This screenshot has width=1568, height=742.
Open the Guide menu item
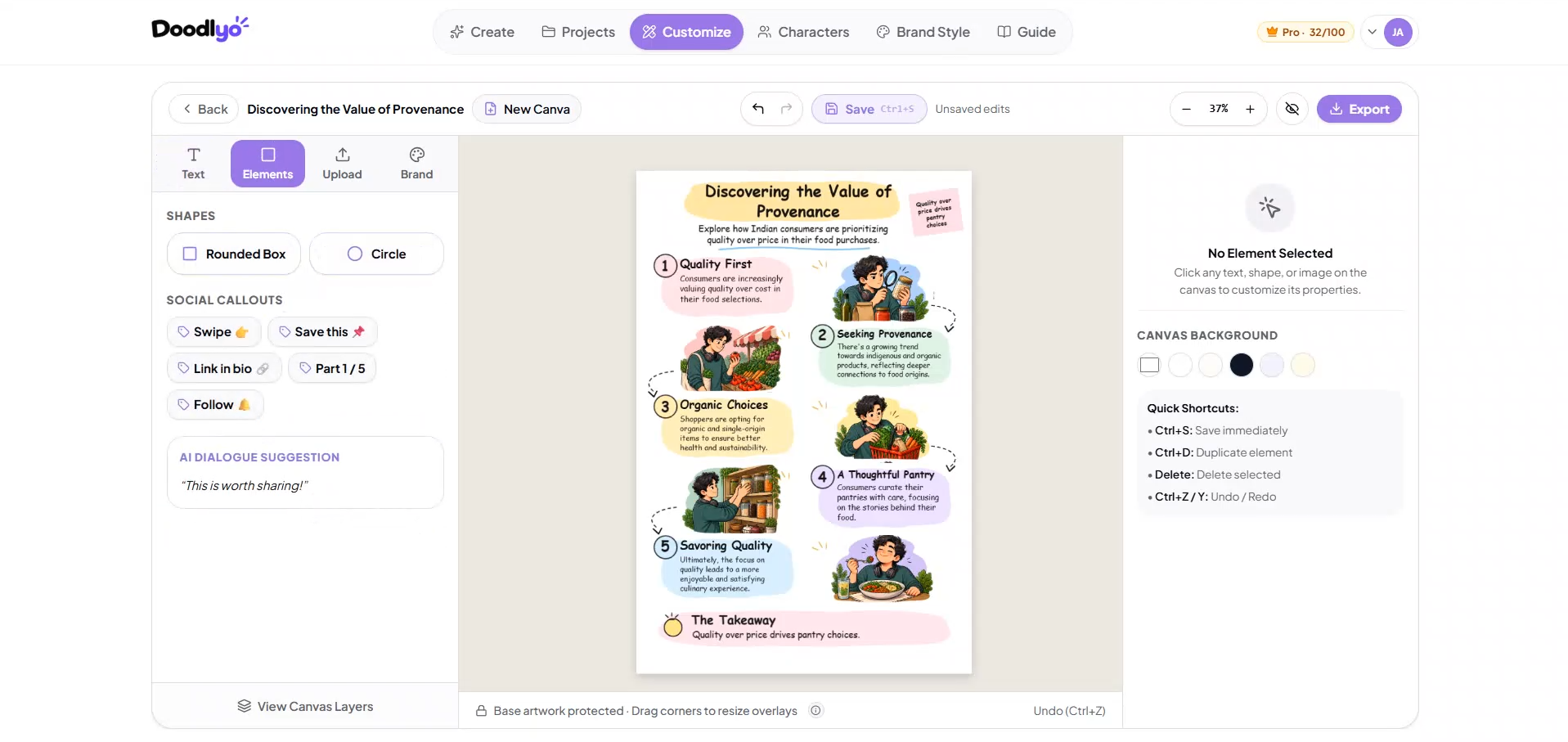(x=1027, y=32)
